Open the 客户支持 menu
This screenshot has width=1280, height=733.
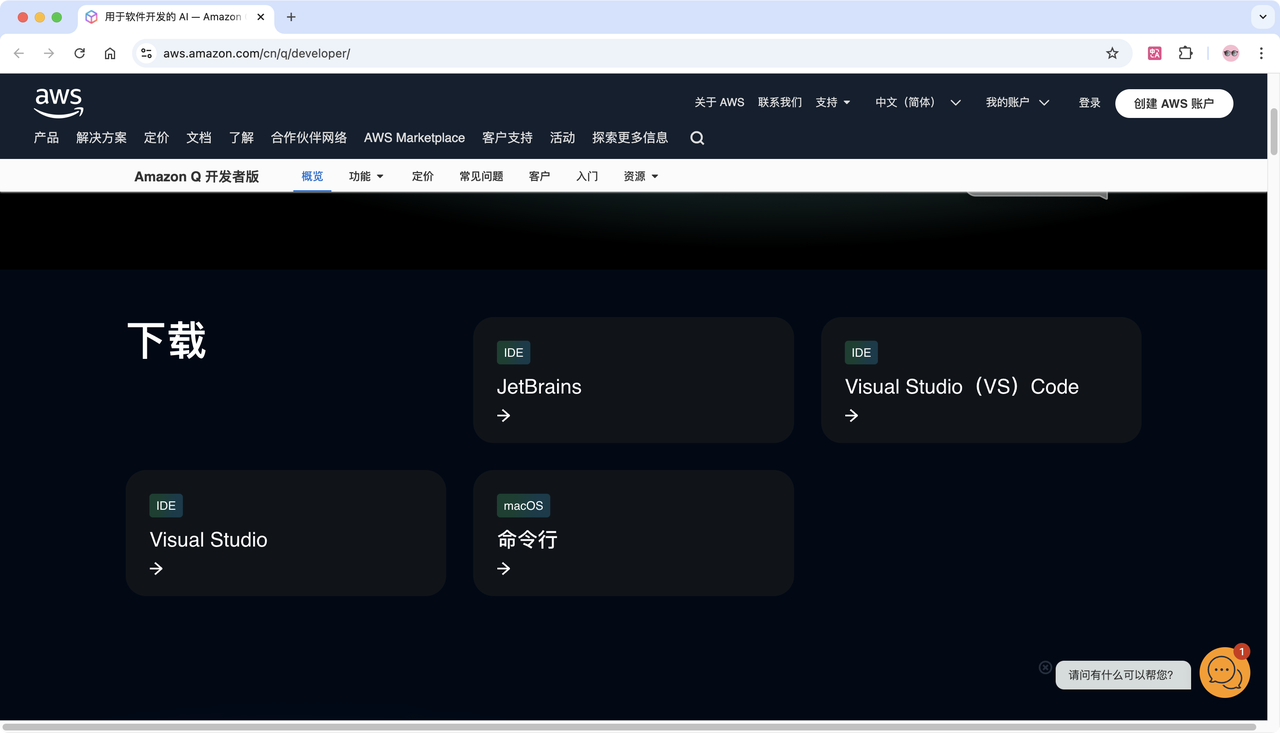507,138
